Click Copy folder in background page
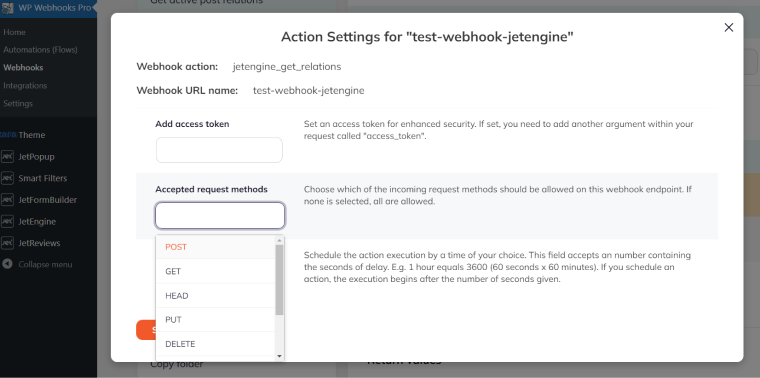The height and width of the screenshot is (378, 760). tap(177, 364)
